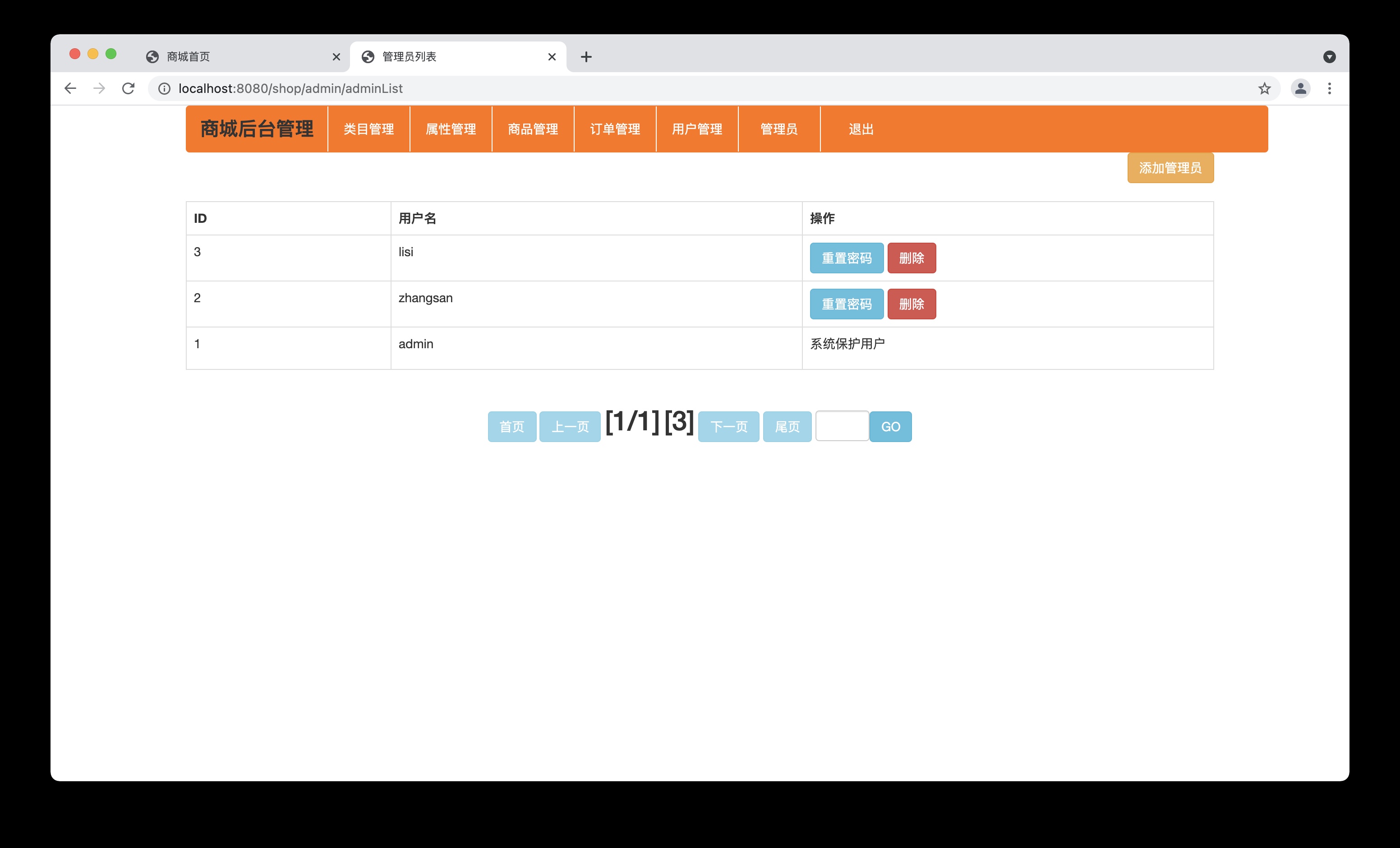Click 退出 to log out
This screenshot has height=848, width=1400.
click(x=861, y=129)
